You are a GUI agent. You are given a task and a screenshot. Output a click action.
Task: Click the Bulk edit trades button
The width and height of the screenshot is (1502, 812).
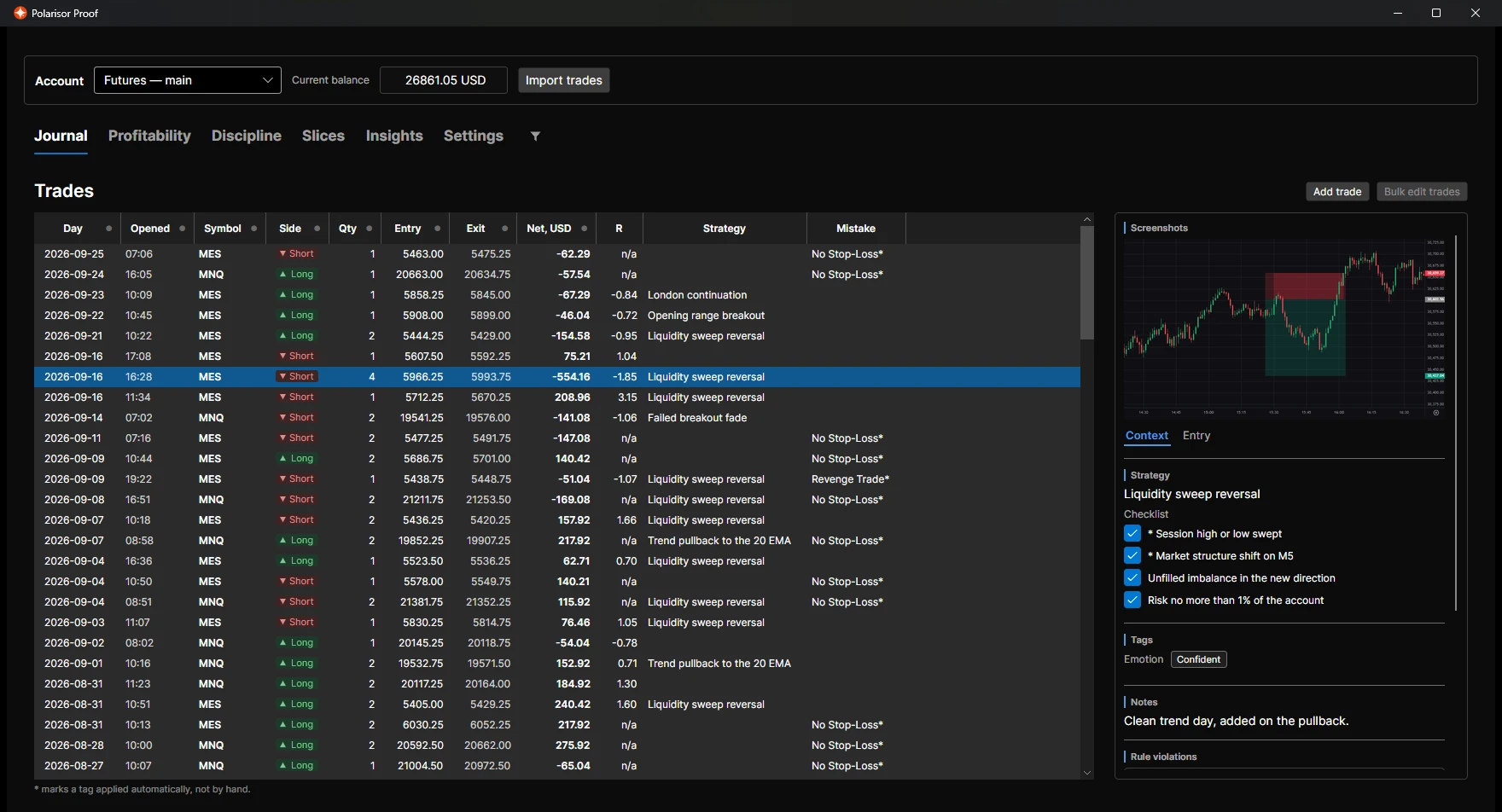(x=1422, y=192)
